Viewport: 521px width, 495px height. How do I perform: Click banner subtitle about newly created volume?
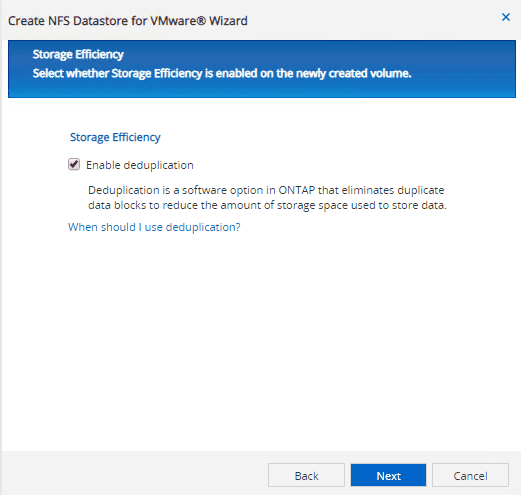[222, 73]
